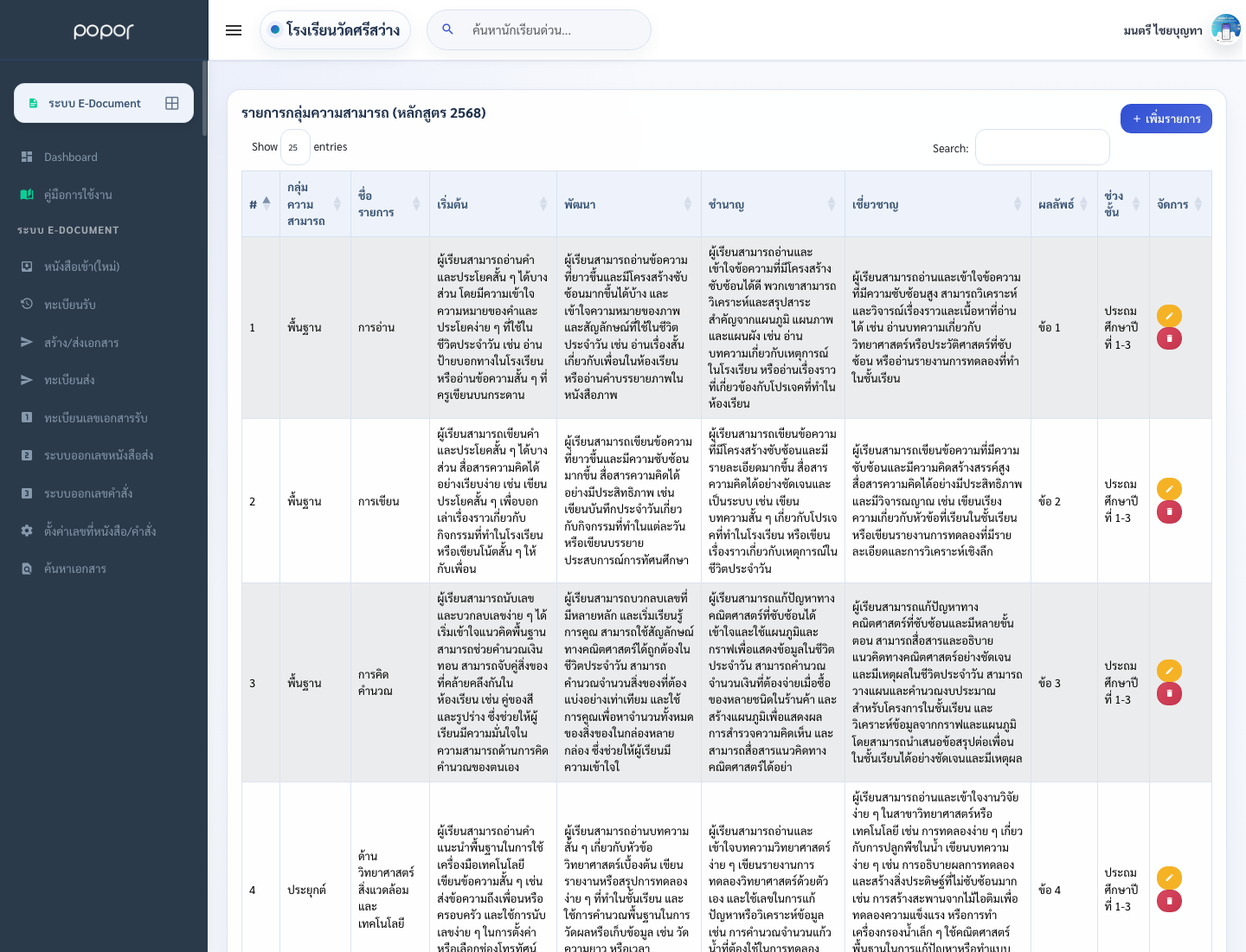Screen dimensions: 1246x952
Task: Click the receive registry history icon
Action: coord(27,305)
